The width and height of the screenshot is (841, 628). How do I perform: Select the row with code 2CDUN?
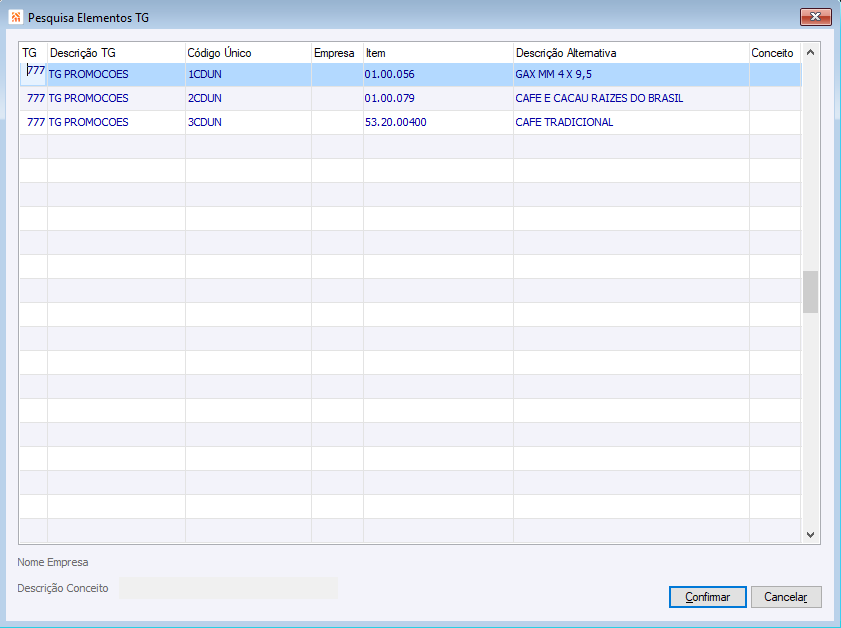pyautogui.click(x=410, y=98)
